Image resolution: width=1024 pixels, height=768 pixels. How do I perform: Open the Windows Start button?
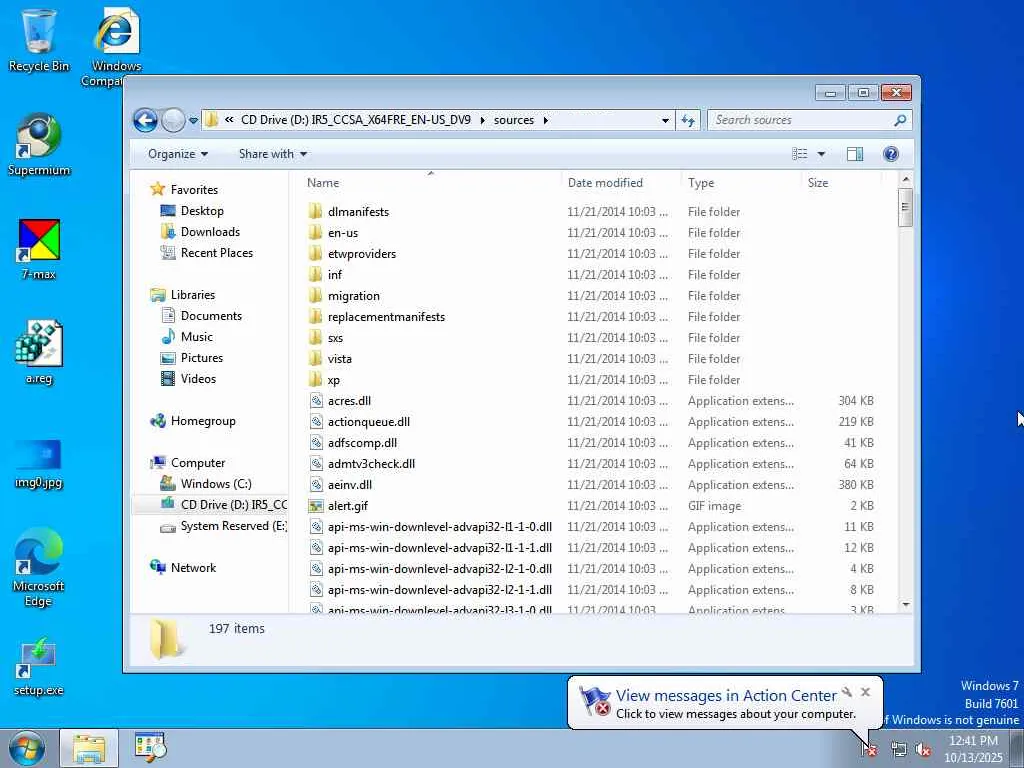[26, 748]
